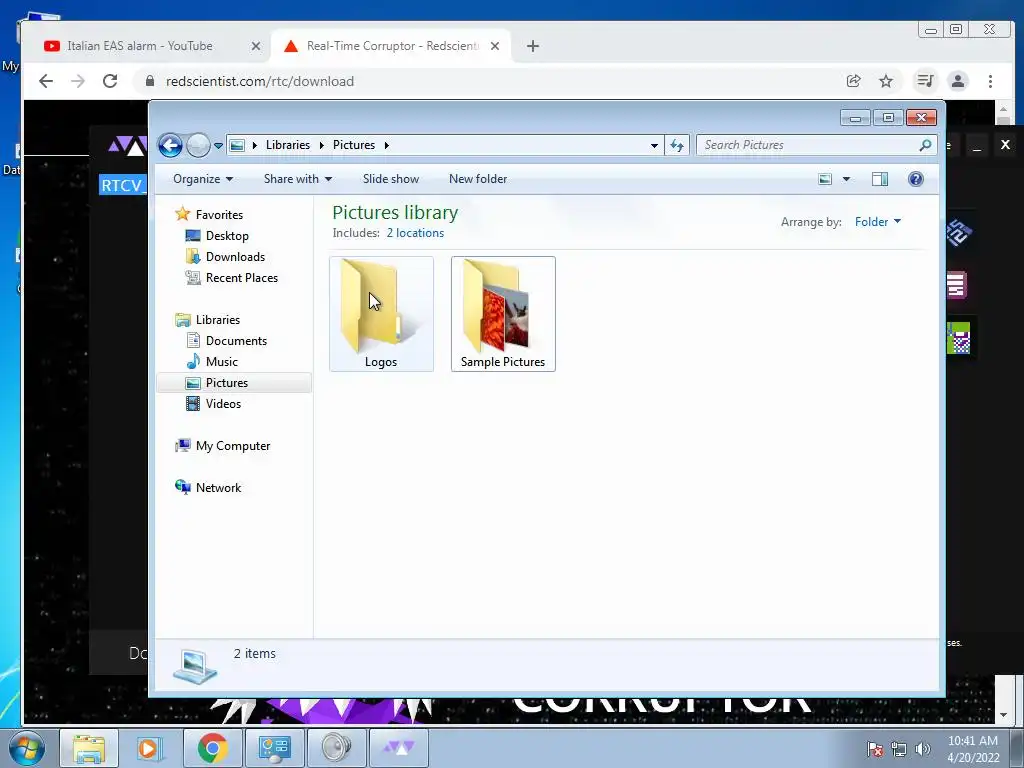Click Chrome's forward arrow

[78, 81]
